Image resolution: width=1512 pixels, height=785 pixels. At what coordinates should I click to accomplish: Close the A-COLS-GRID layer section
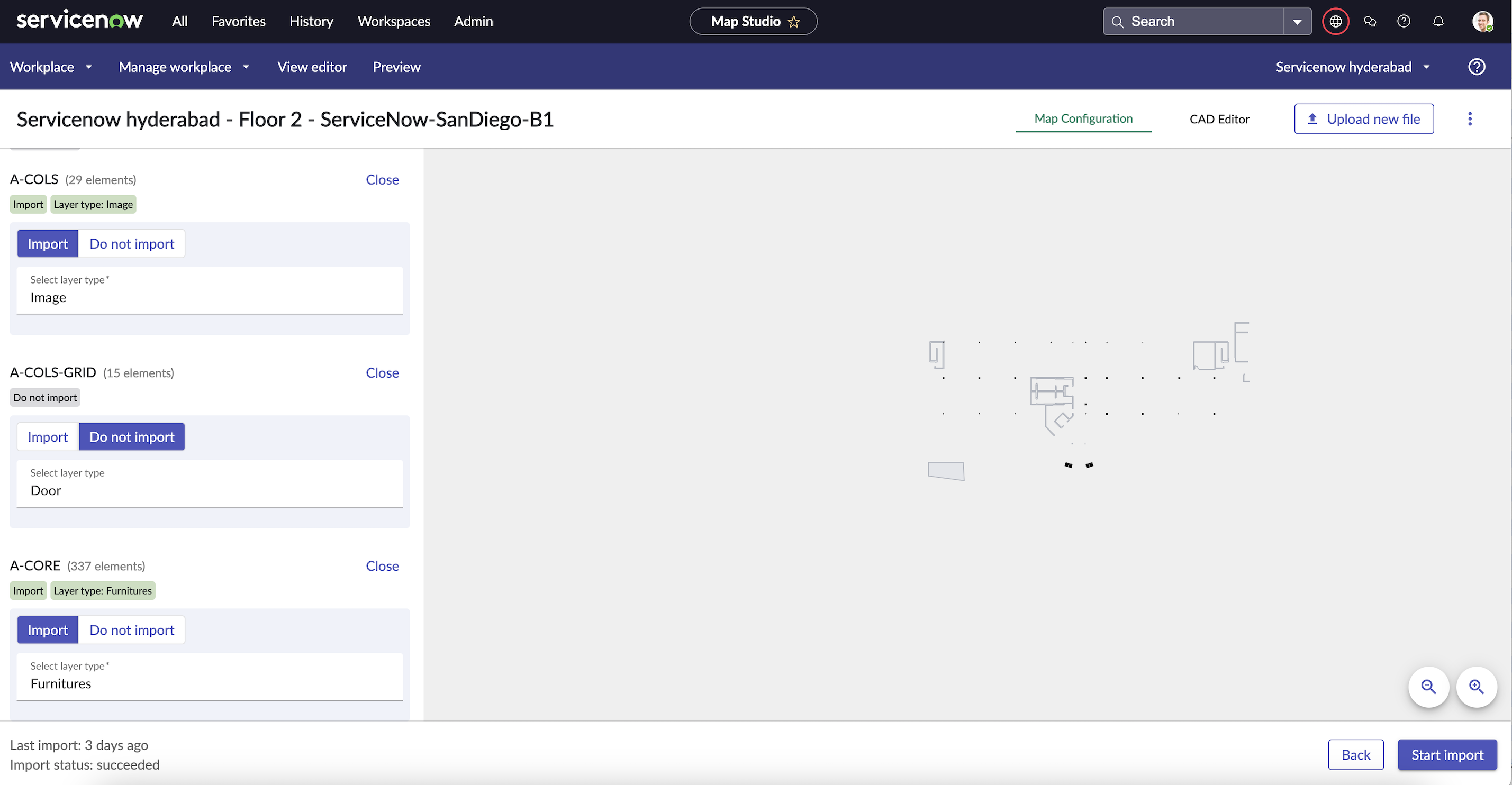(382, 372)
